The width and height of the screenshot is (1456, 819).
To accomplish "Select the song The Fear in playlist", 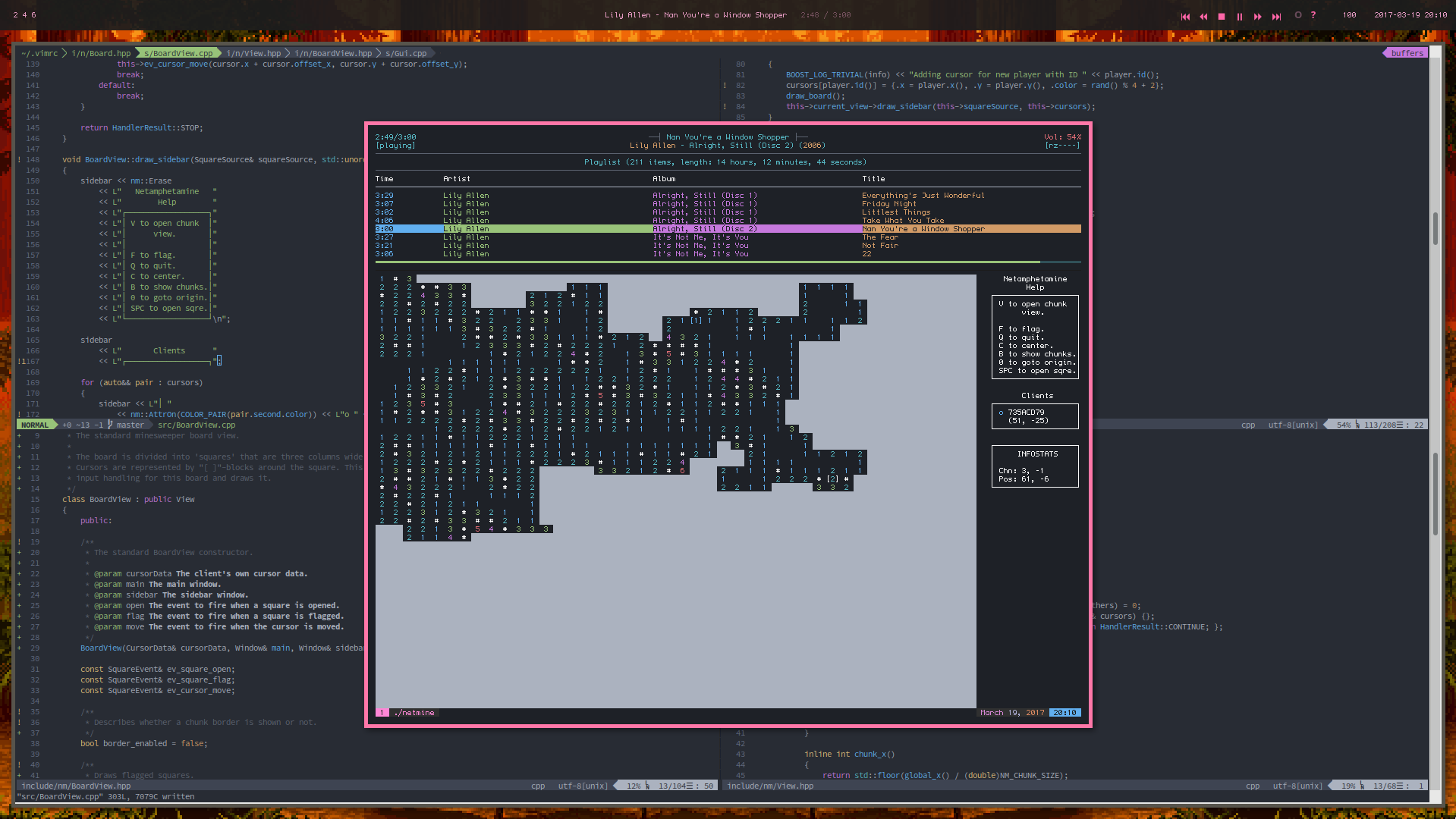I will (x=879, y=237).
